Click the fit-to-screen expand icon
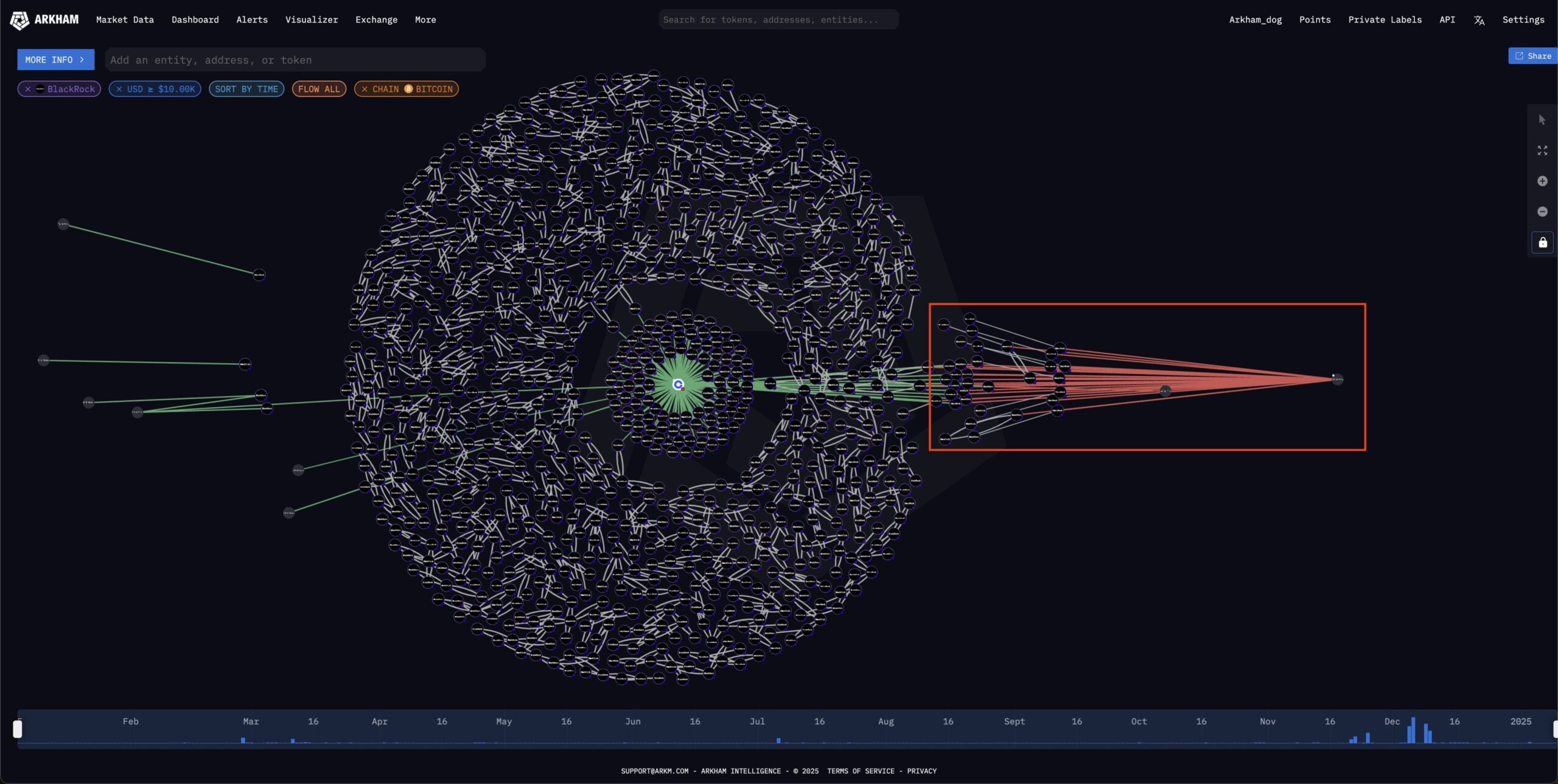The image size is (1558, 784). (x=1542, y=150)
